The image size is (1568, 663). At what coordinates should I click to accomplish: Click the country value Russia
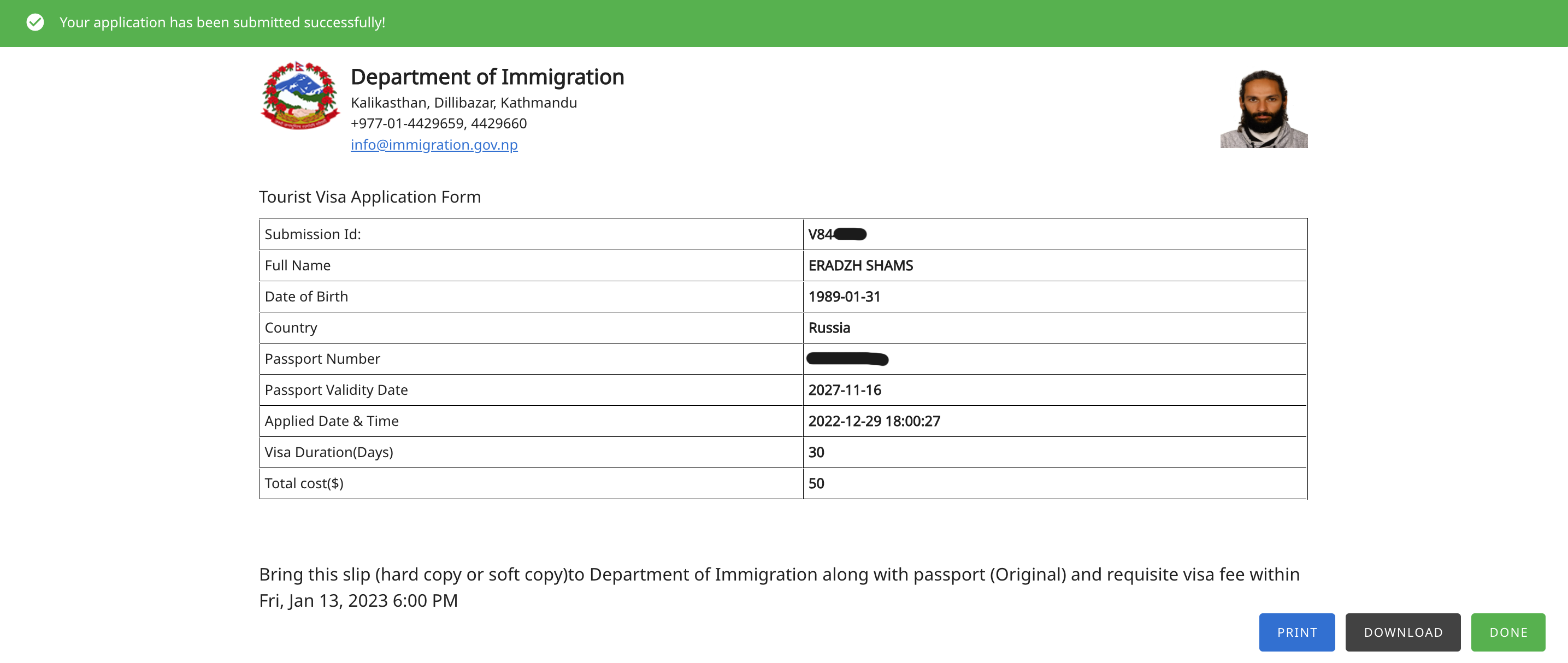pyautogui.click(x=829, y=328)
